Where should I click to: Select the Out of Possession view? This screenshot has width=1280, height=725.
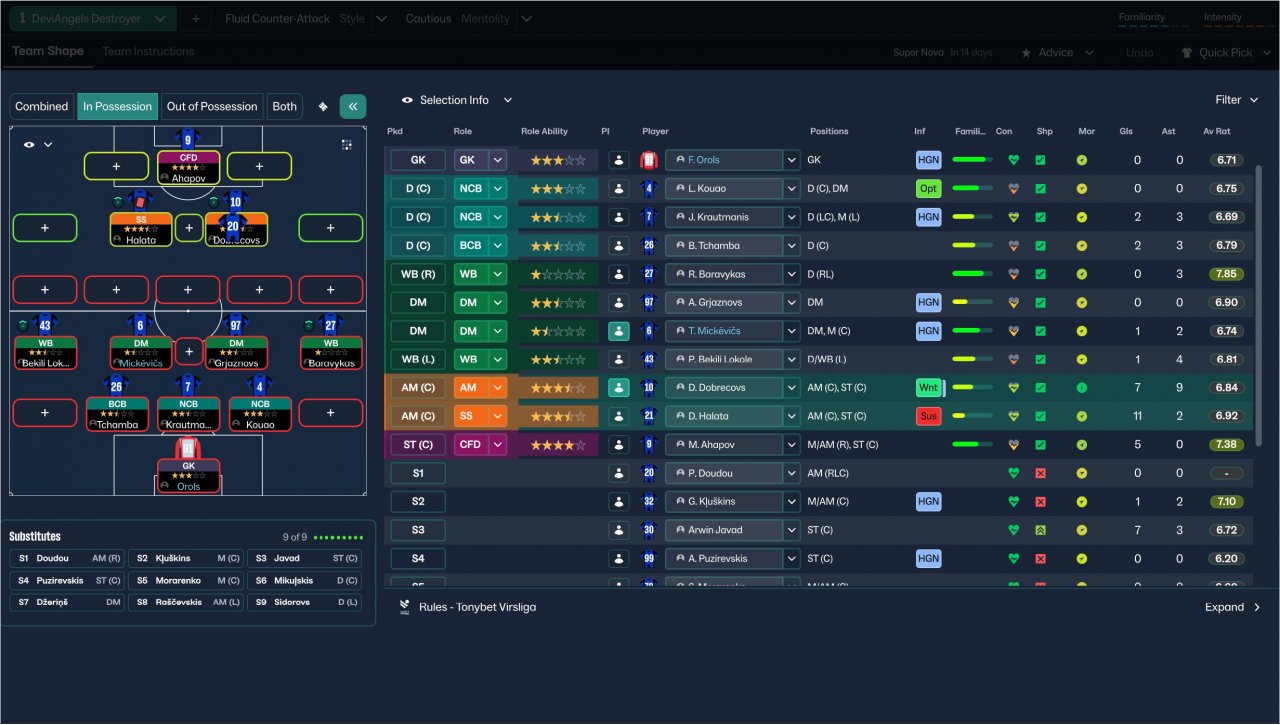(211, 107)
